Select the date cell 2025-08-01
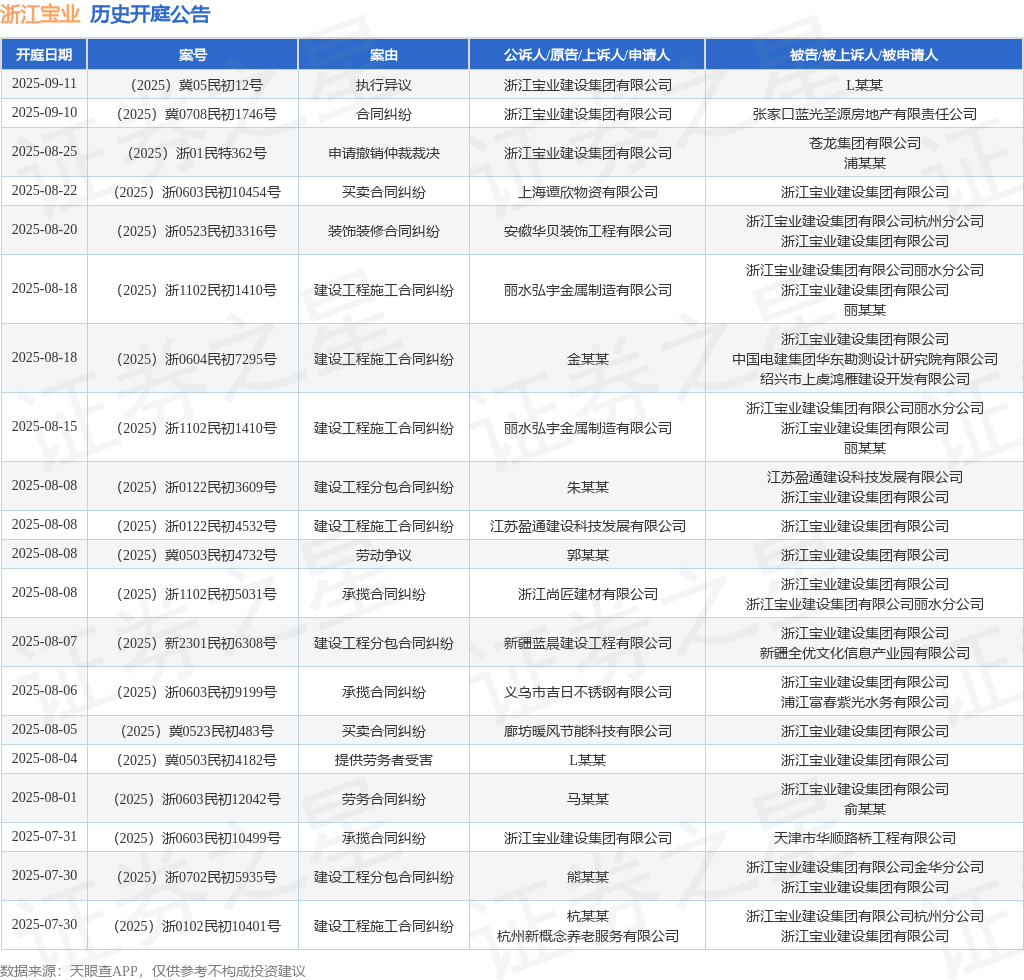1024x980 pixels. (x=44, y=798)
